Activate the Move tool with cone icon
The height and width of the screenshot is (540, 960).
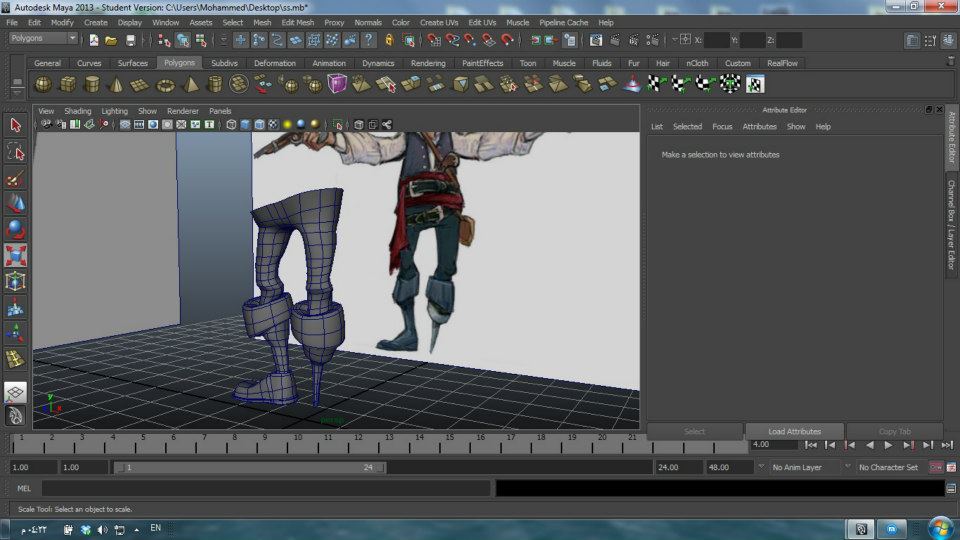[x=15, y=204]
